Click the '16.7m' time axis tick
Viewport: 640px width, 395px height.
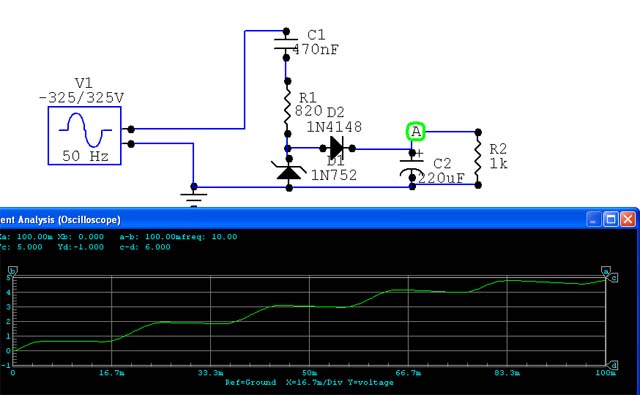pyautogui.click(x=111, y=373)
